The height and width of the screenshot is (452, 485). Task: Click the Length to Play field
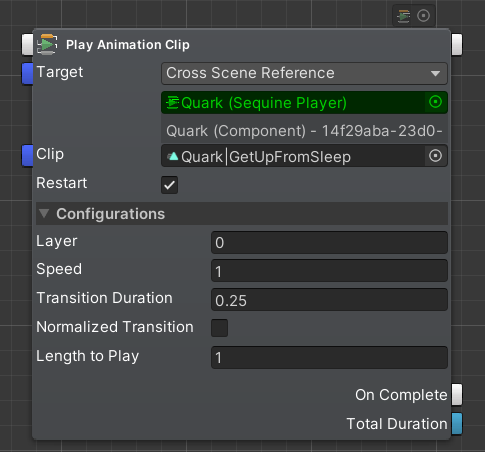329,357
